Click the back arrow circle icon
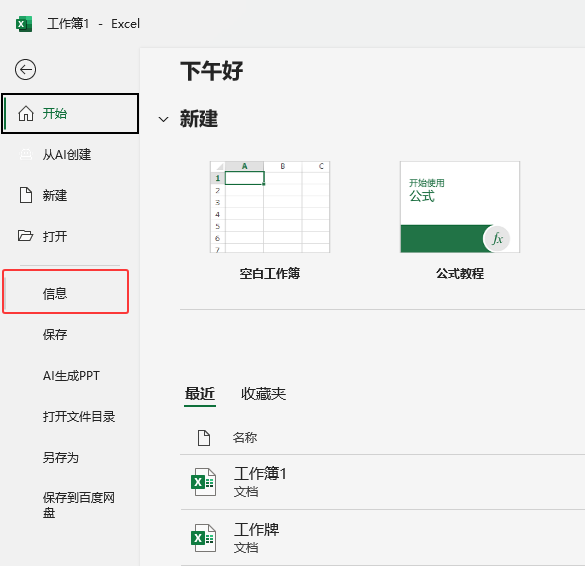The height and width of the screenshot is (566, 585). pyautogui.click(x=25, y=70)
